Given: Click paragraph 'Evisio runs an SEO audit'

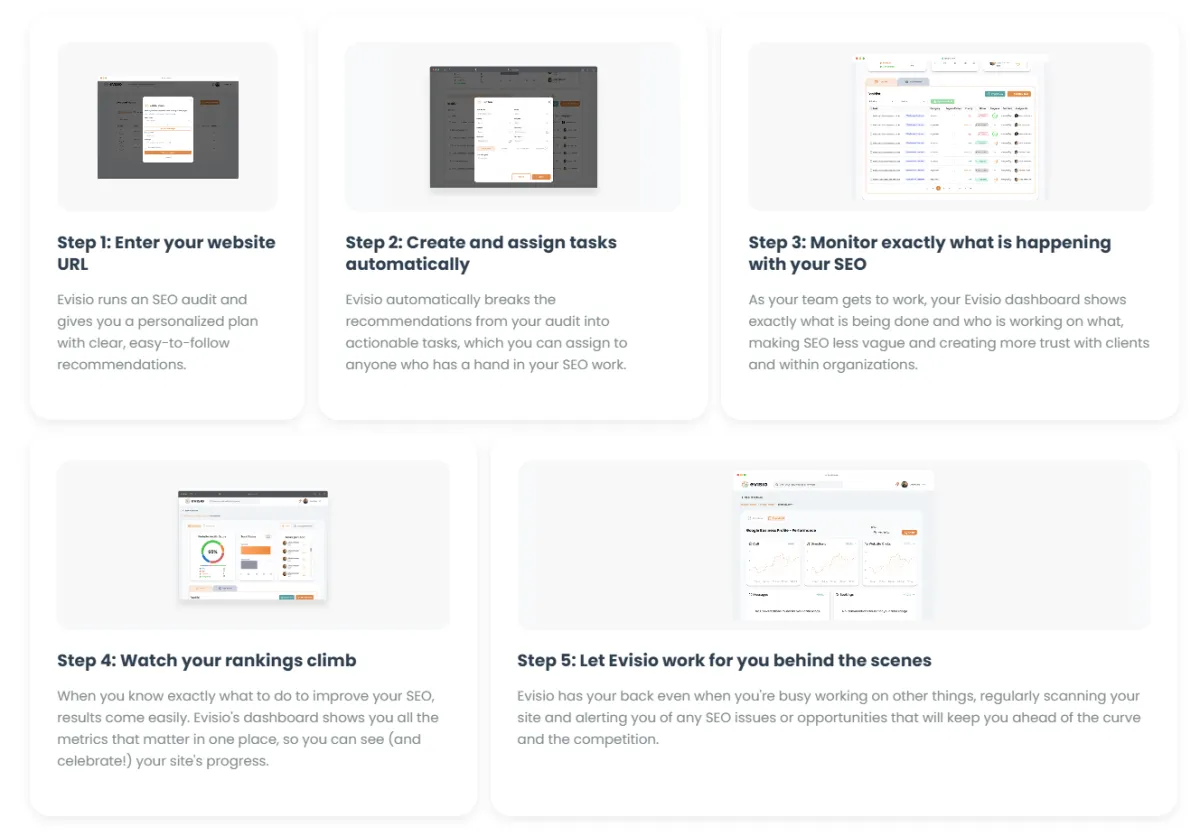Looking at the screenshot, I should click(157, 332).
